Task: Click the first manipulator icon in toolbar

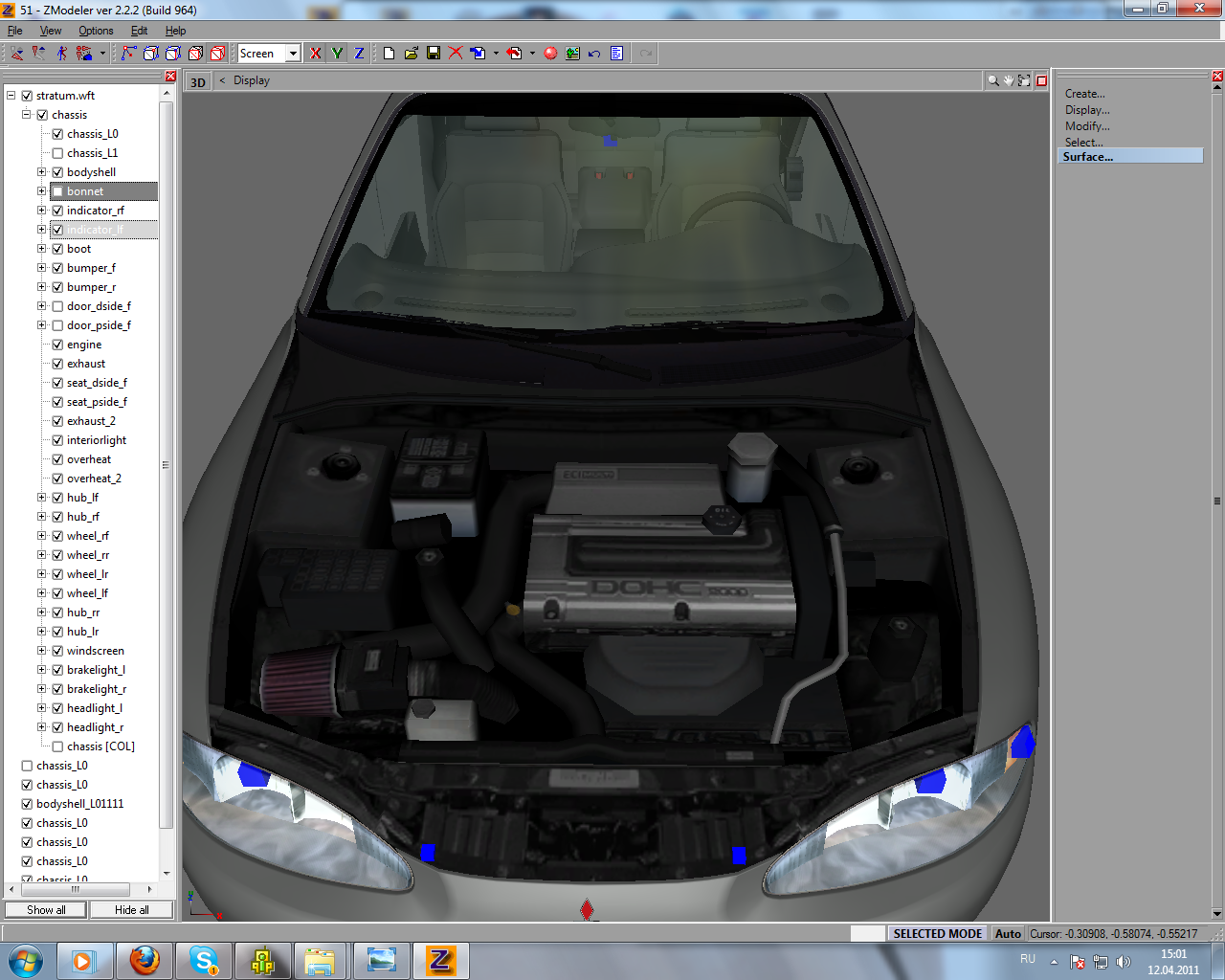Action: point(17,54)
